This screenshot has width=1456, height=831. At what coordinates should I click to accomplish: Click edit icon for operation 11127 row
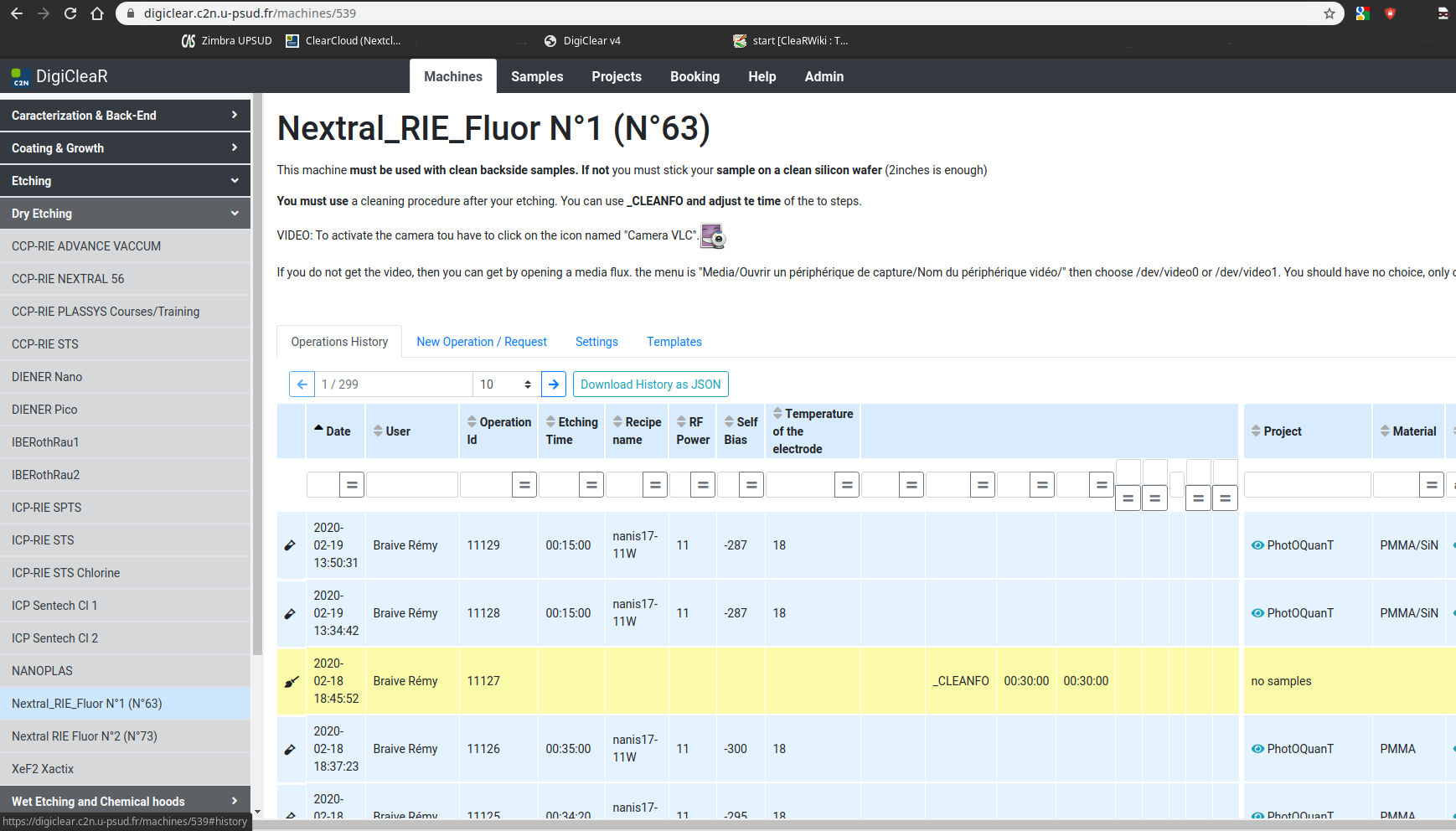(x=291, y=681)
